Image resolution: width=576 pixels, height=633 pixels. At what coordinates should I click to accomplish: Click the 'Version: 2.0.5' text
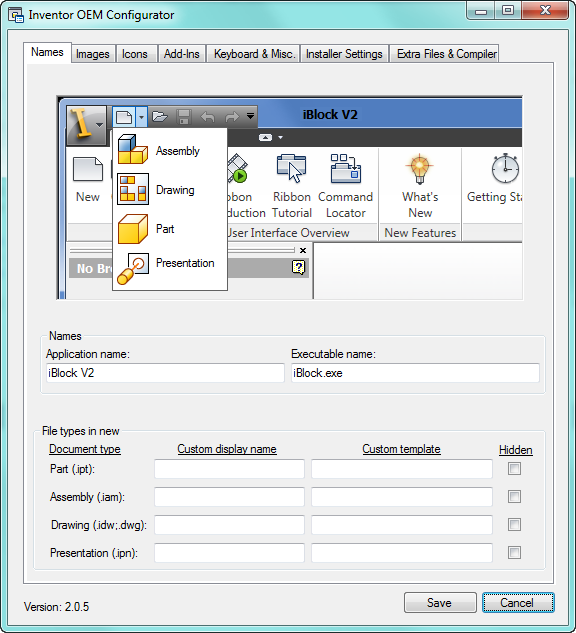click(57, 607)
